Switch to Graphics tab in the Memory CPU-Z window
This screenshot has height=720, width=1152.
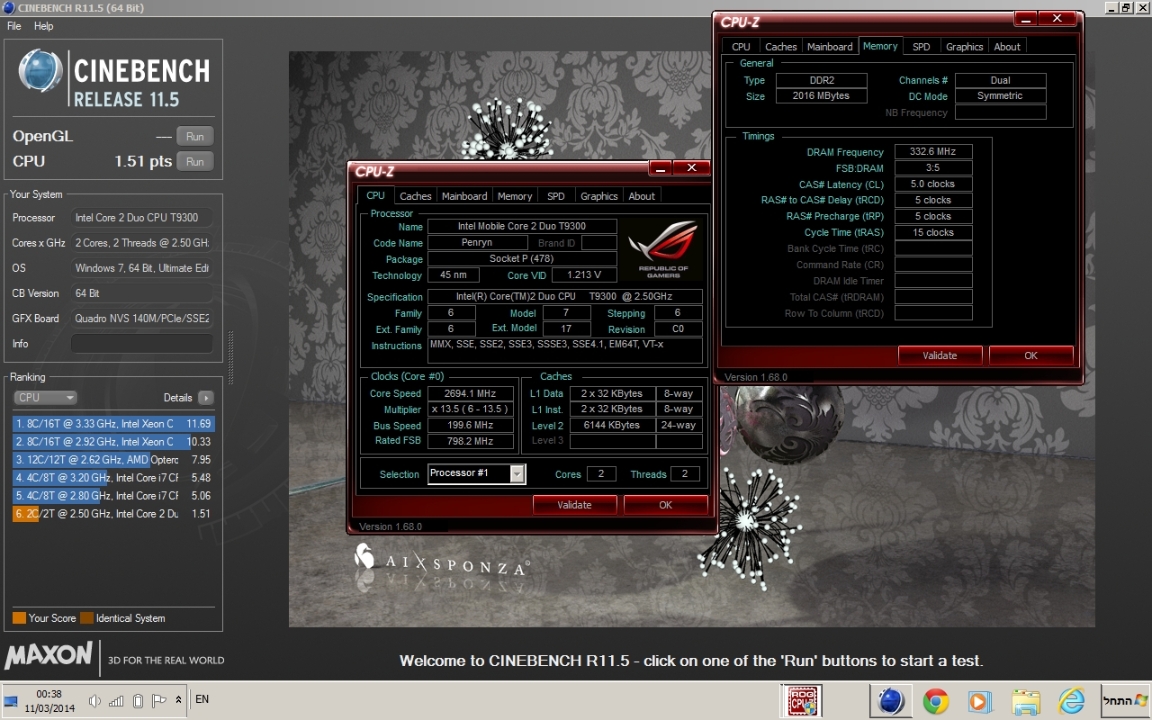click(965, 46)
